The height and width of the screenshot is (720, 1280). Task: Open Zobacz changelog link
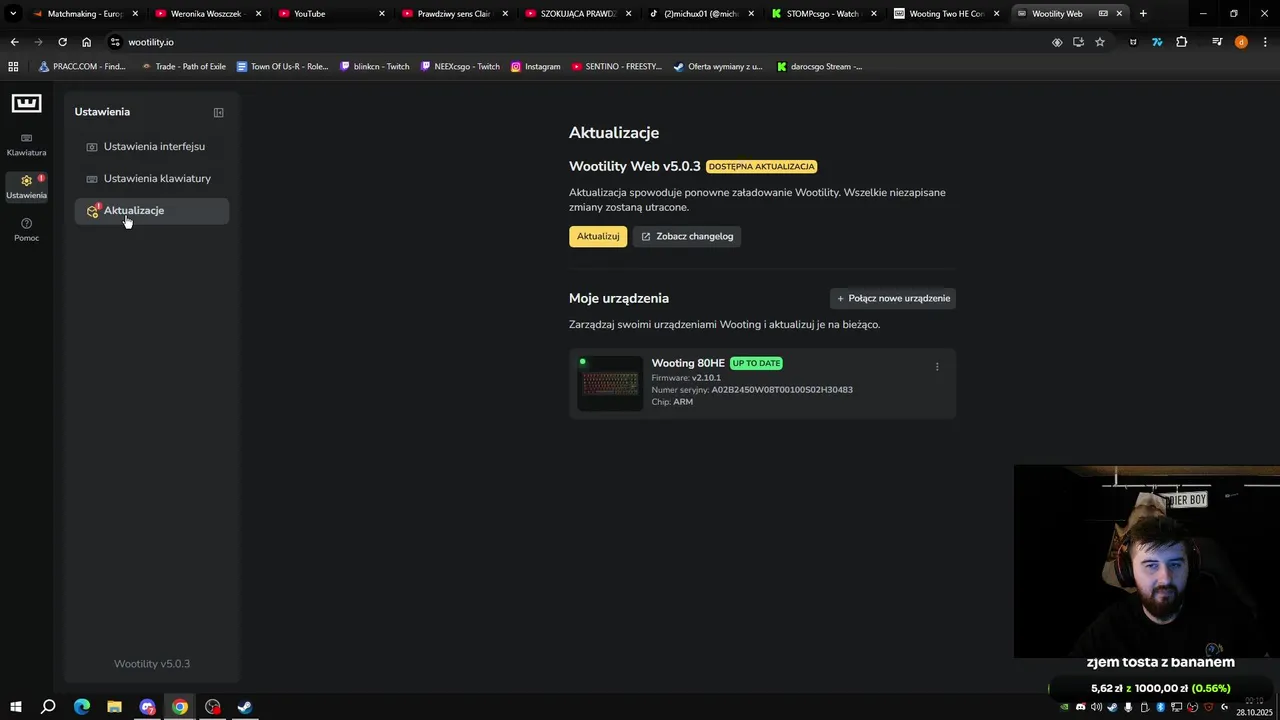(x=687, y=236)
